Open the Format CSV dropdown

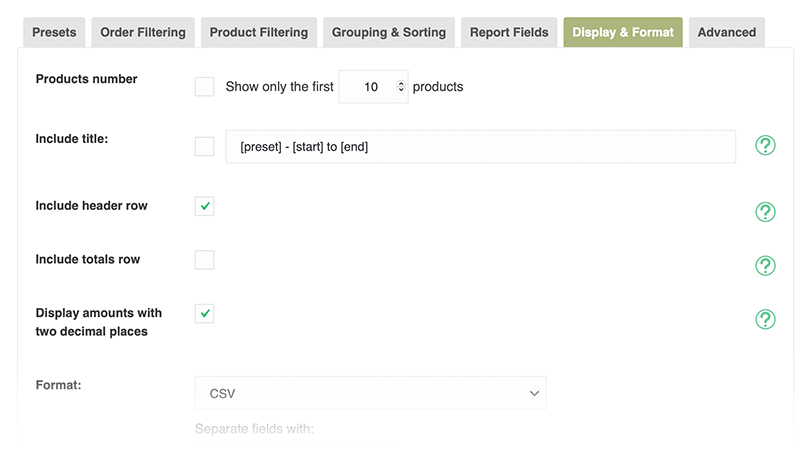pyautogui.click(x=371, y=393)
